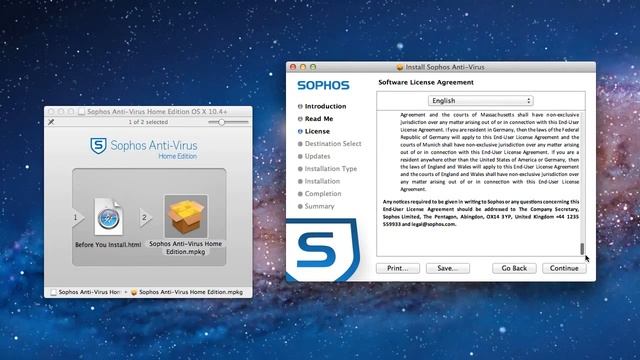Click the Sophos Anti-Virus Home volume path item
This screenshot has height=360, width=640.
pyautogui.click(x=86, y=292)
